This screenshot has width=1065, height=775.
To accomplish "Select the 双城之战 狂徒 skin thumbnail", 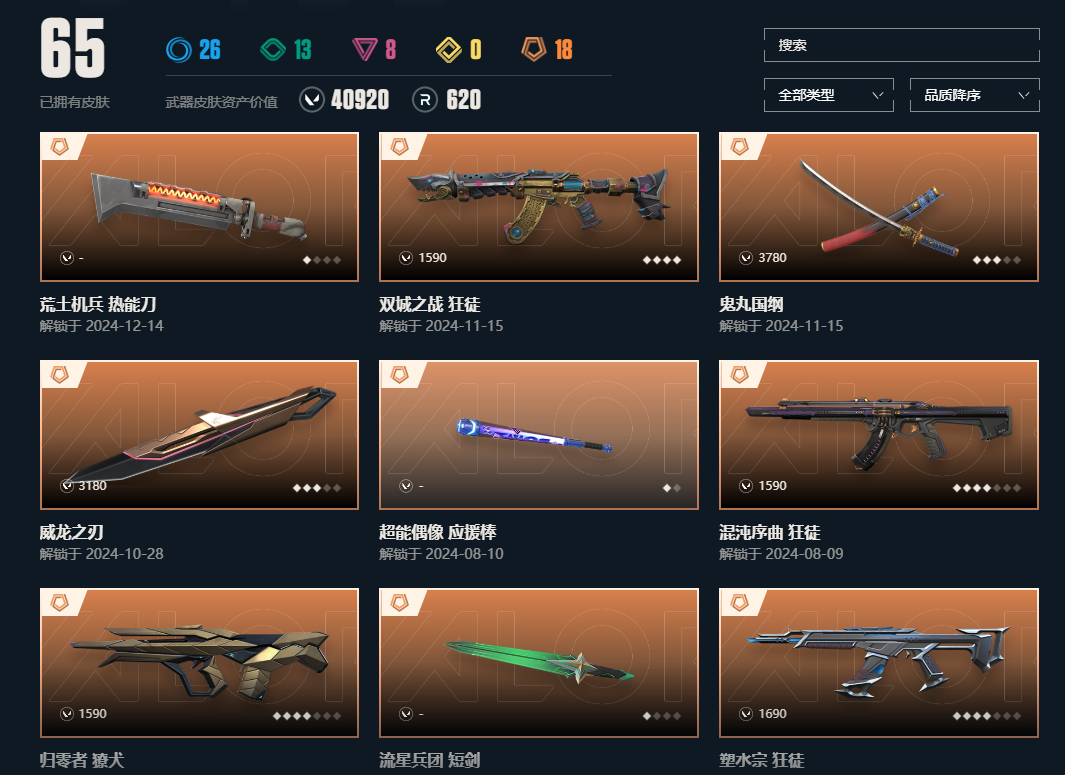I will pos(539,206).
